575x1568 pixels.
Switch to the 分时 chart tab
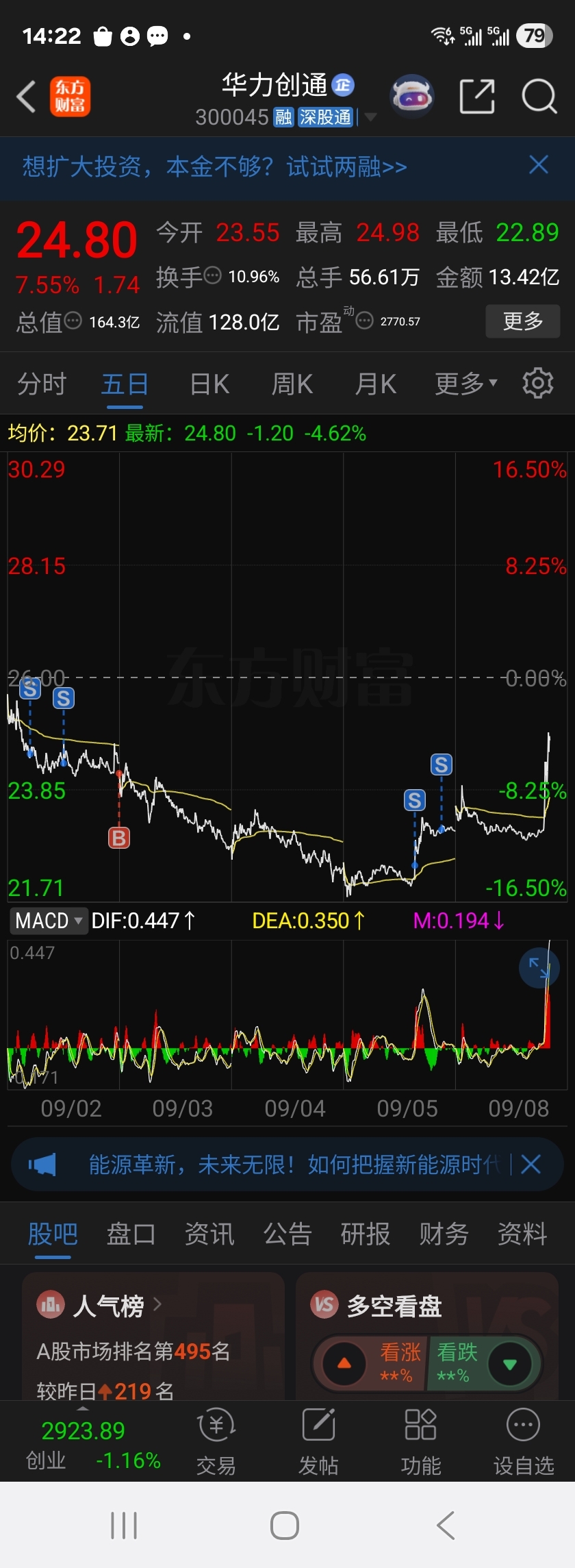pos(42,384)
